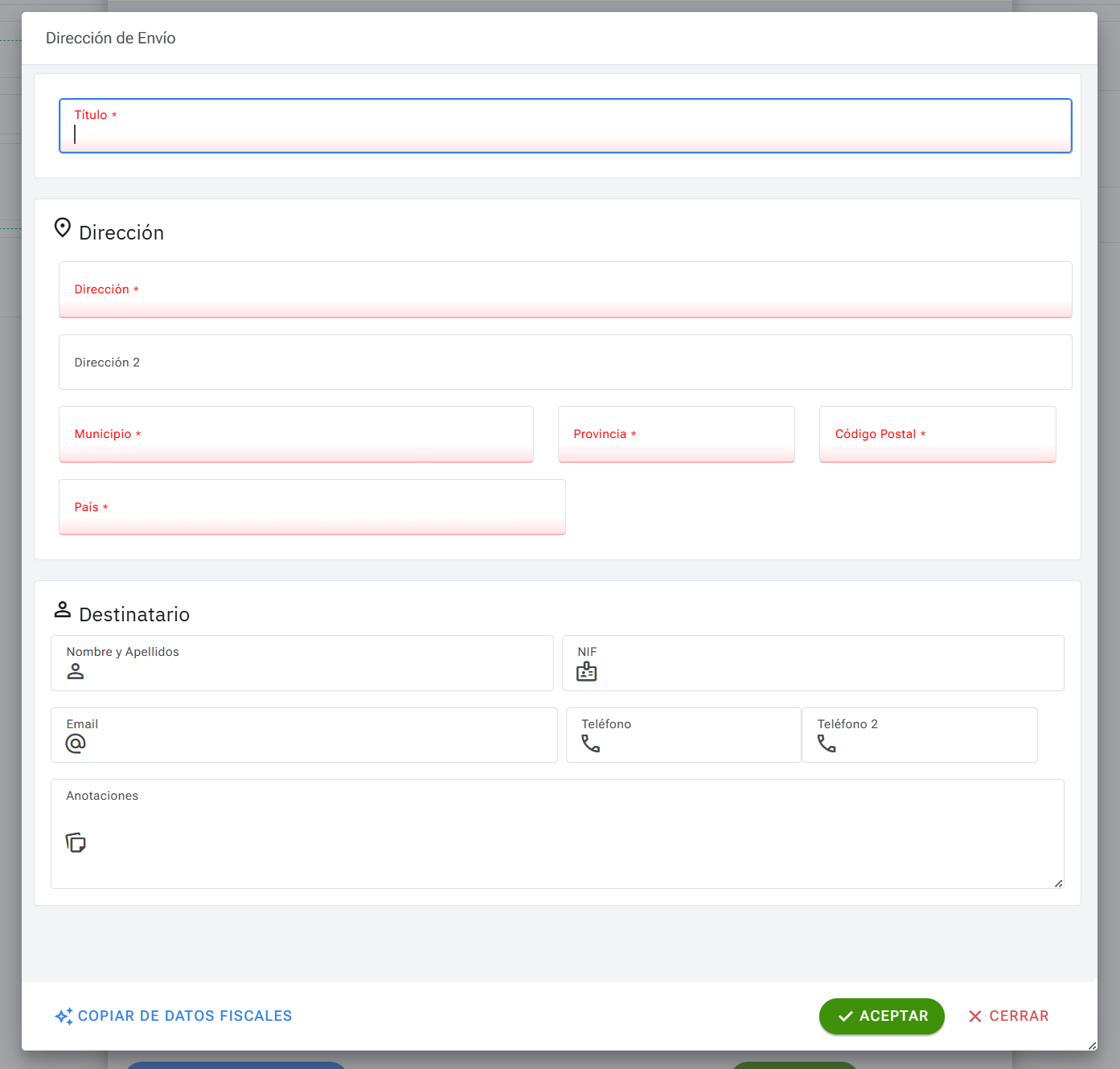1120x1069 pixels.
Task: Click the person icon beside Destinatario heading
Action: click(63, 609)
